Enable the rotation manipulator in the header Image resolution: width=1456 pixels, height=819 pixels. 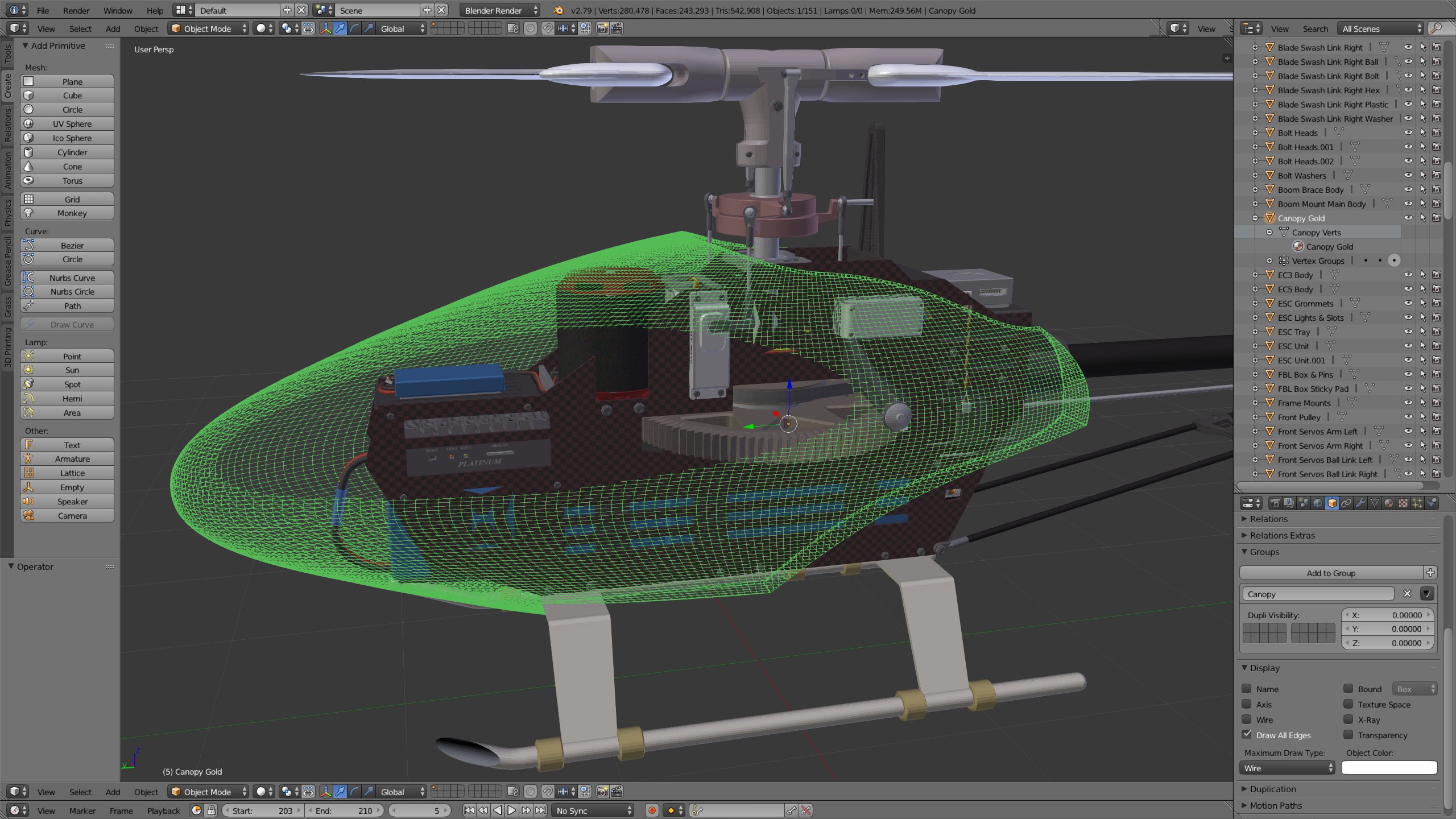[355, 28]
